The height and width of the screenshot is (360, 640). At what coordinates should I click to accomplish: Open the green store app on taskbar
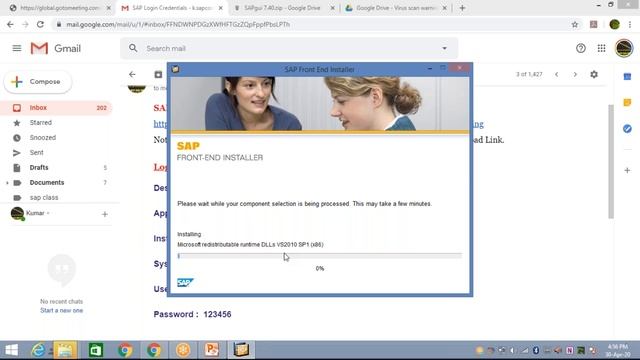tap(96, 350)
